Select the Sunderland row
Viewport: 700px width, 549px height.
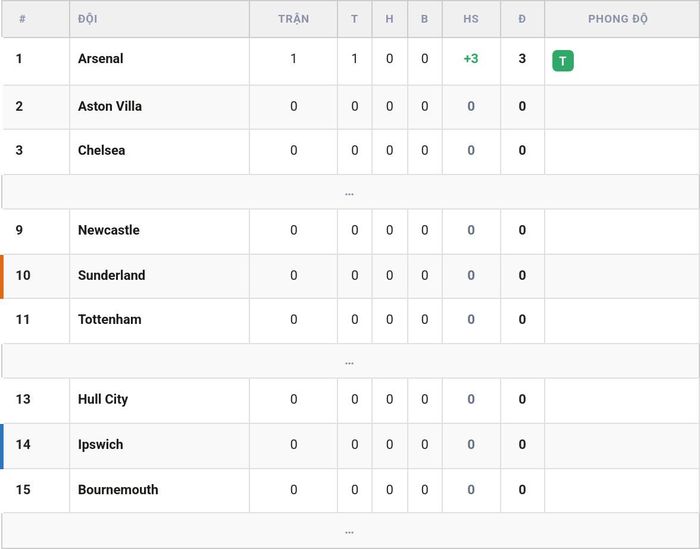[350, 276]
